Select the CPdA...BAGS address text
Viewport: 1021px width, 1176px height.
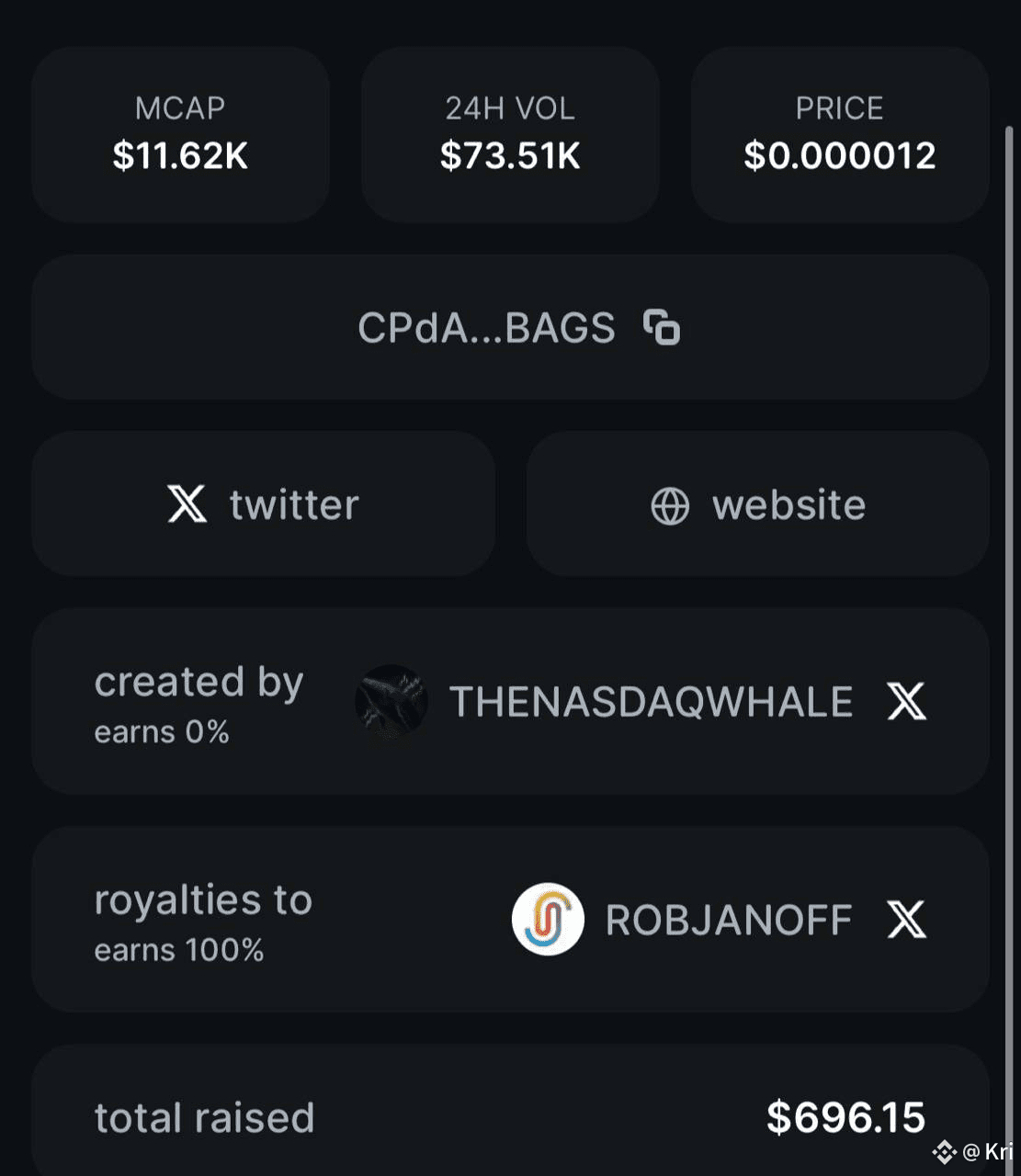pos(486,328)
